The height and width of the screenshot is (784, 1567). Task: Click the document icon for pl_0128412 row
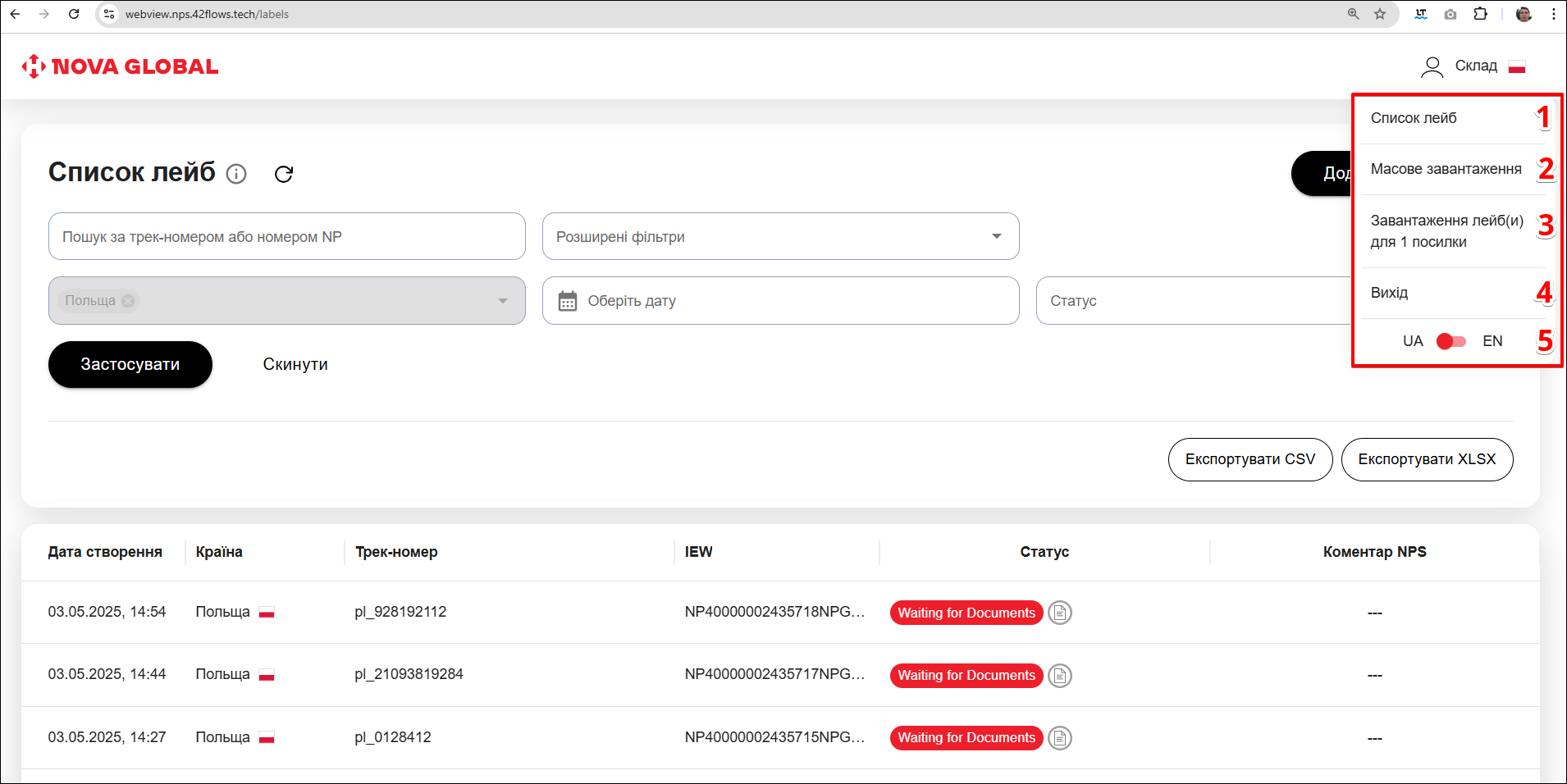click(x=1060, y=738)
